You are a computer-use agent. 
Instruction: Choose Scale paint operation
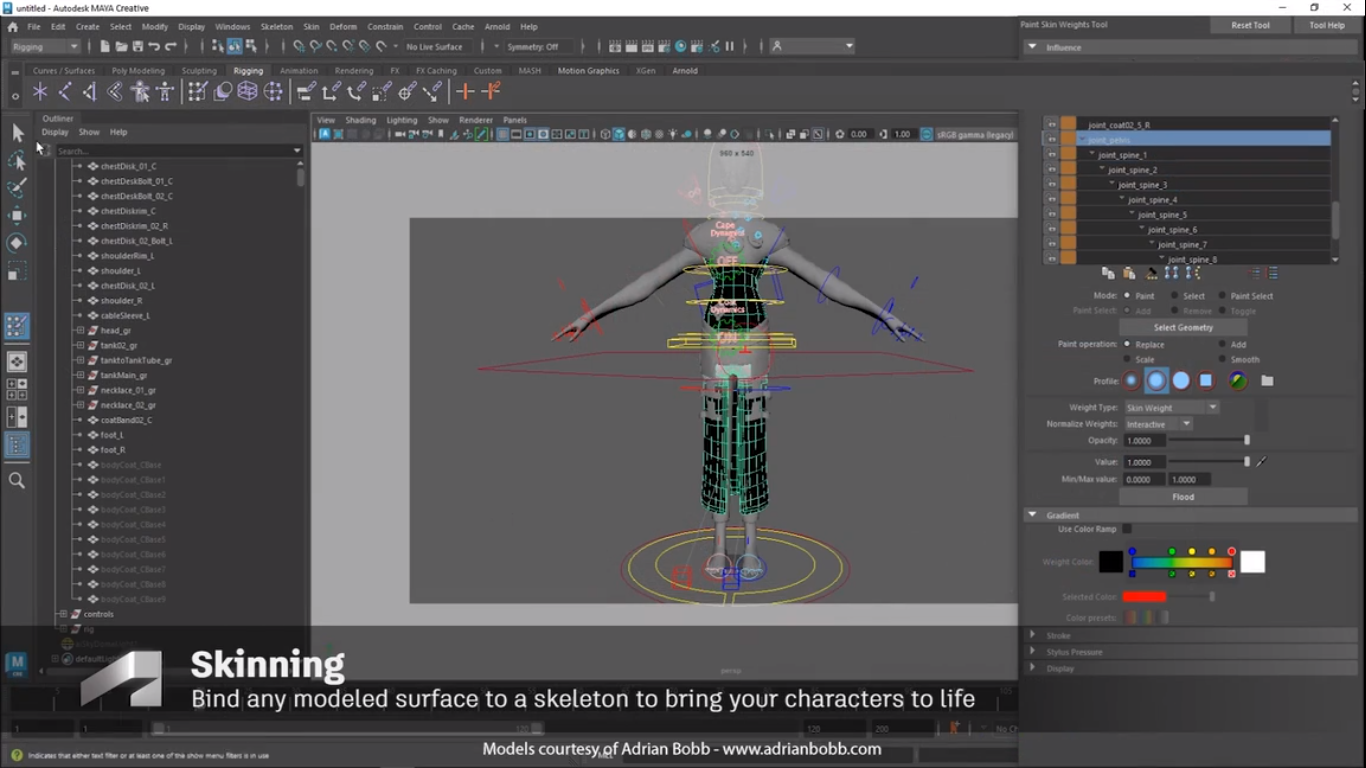pyautogui.click(x=1127, y=359)
